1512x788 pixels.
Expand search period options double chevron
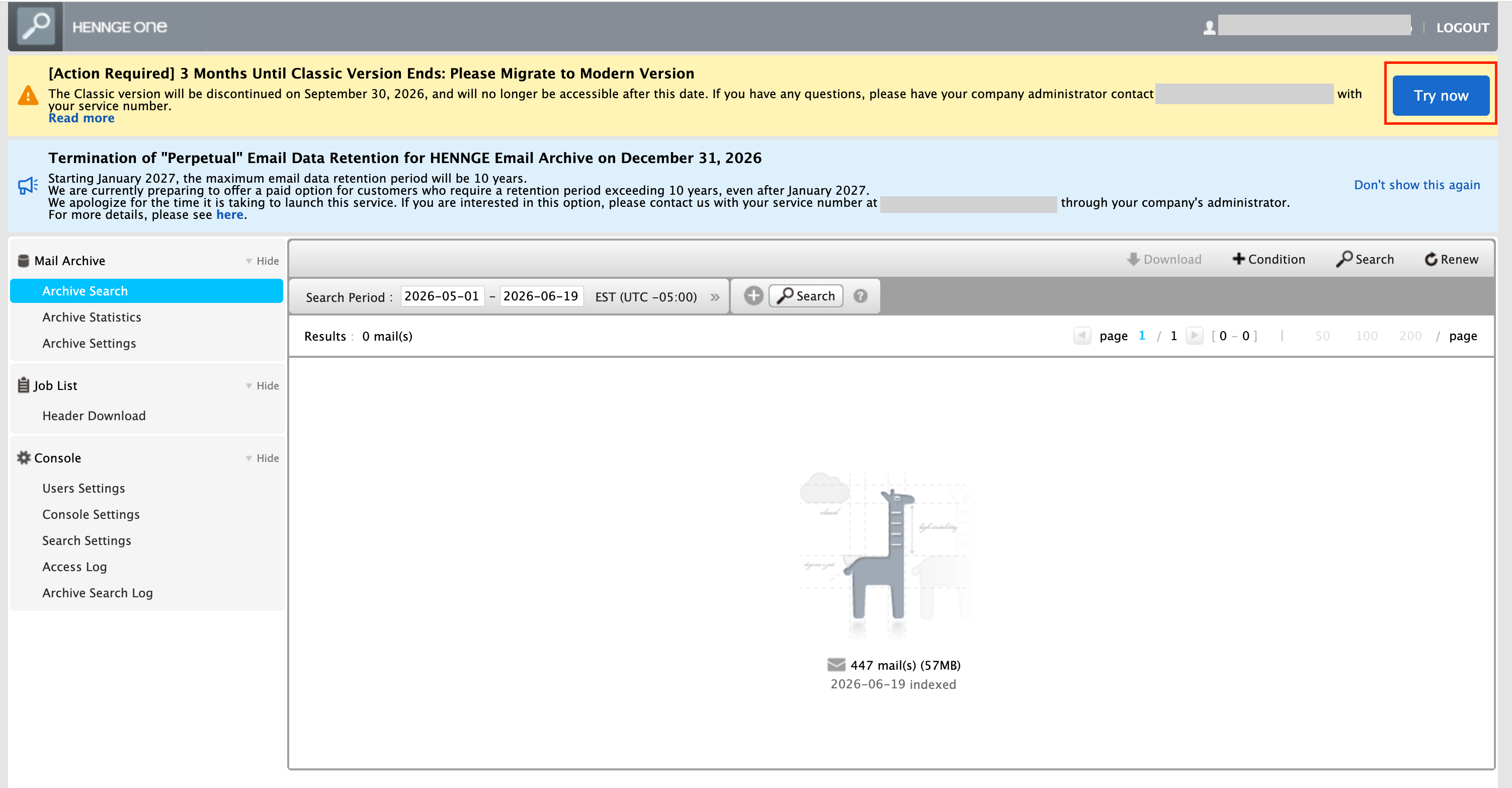coord(715,297)
